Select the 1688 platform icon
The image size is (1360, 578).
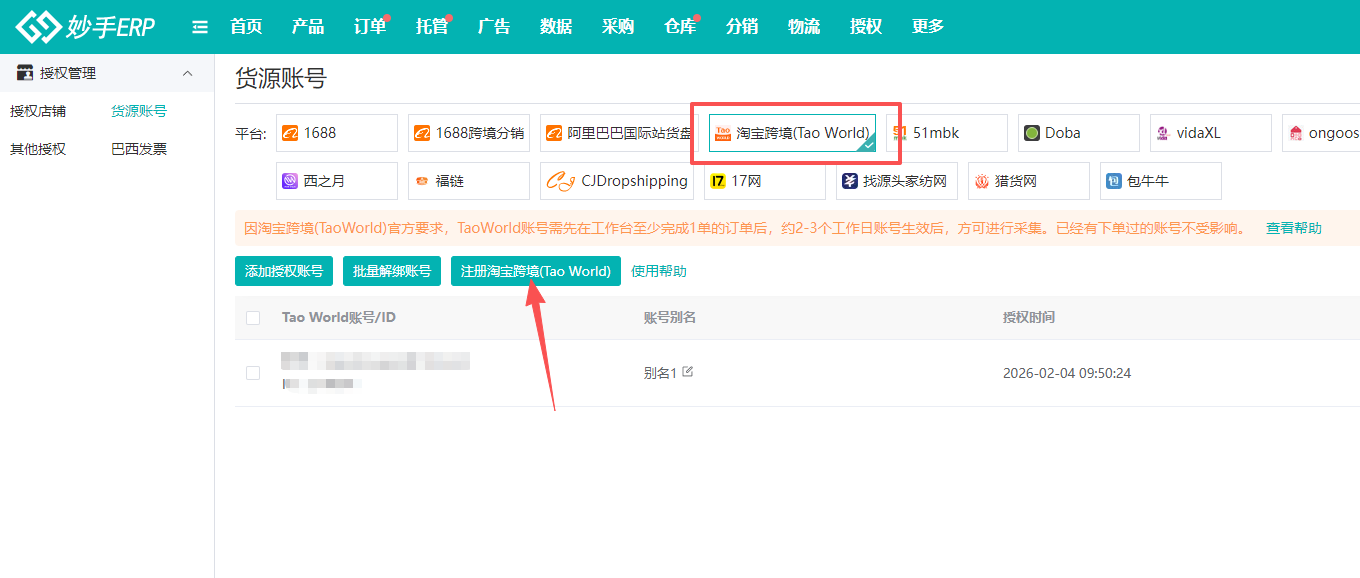[290, 133]
